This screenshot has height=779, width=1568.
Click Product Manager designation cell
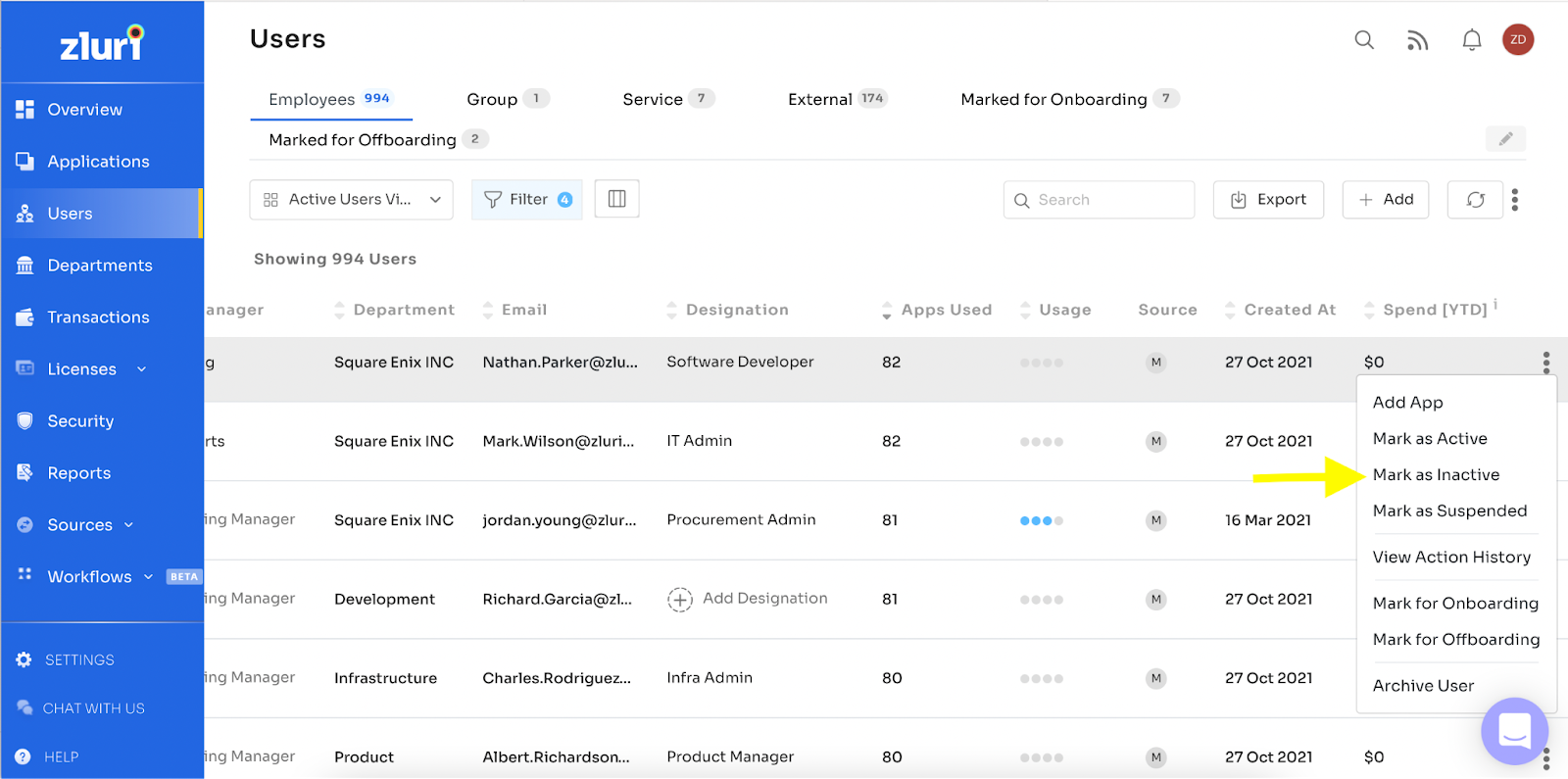pyautogui.click(x=730, y=757)
